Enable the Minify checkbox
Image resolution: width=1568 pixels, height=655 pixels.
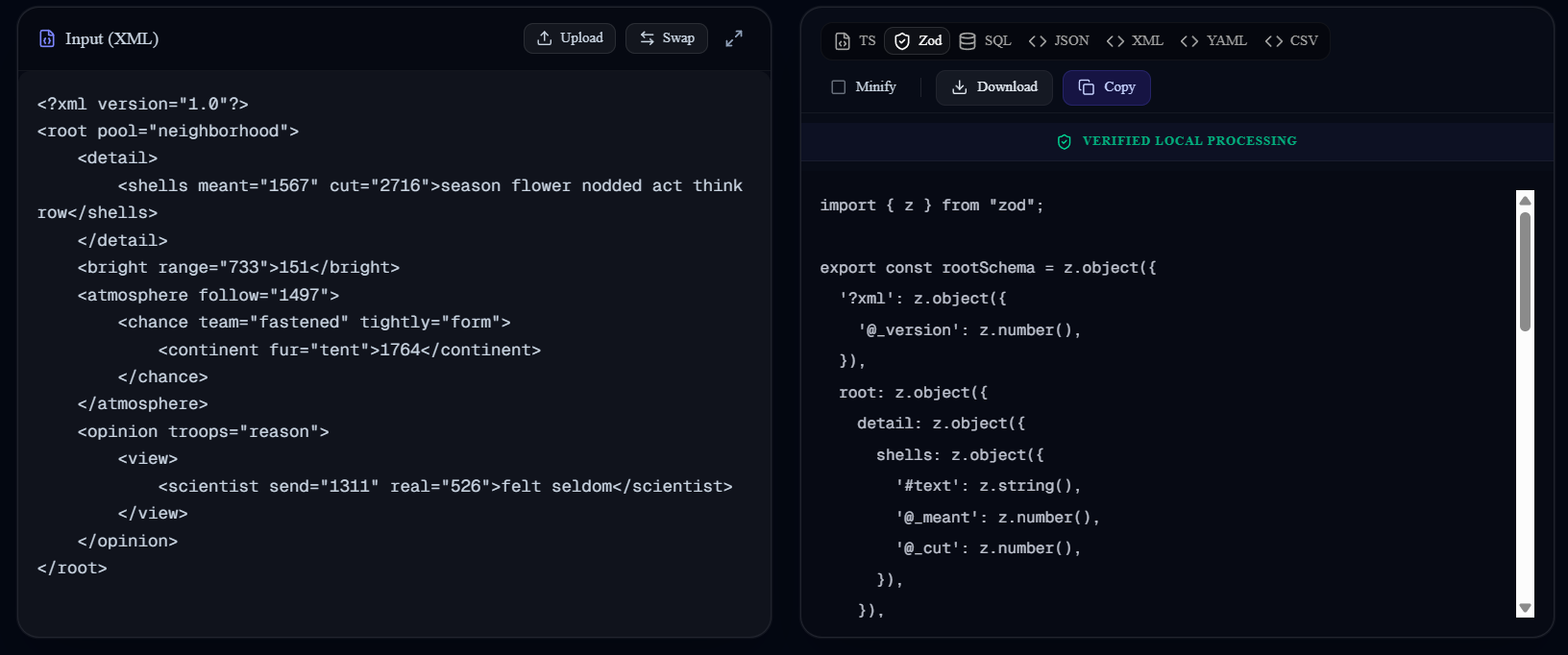click(838, 87)
